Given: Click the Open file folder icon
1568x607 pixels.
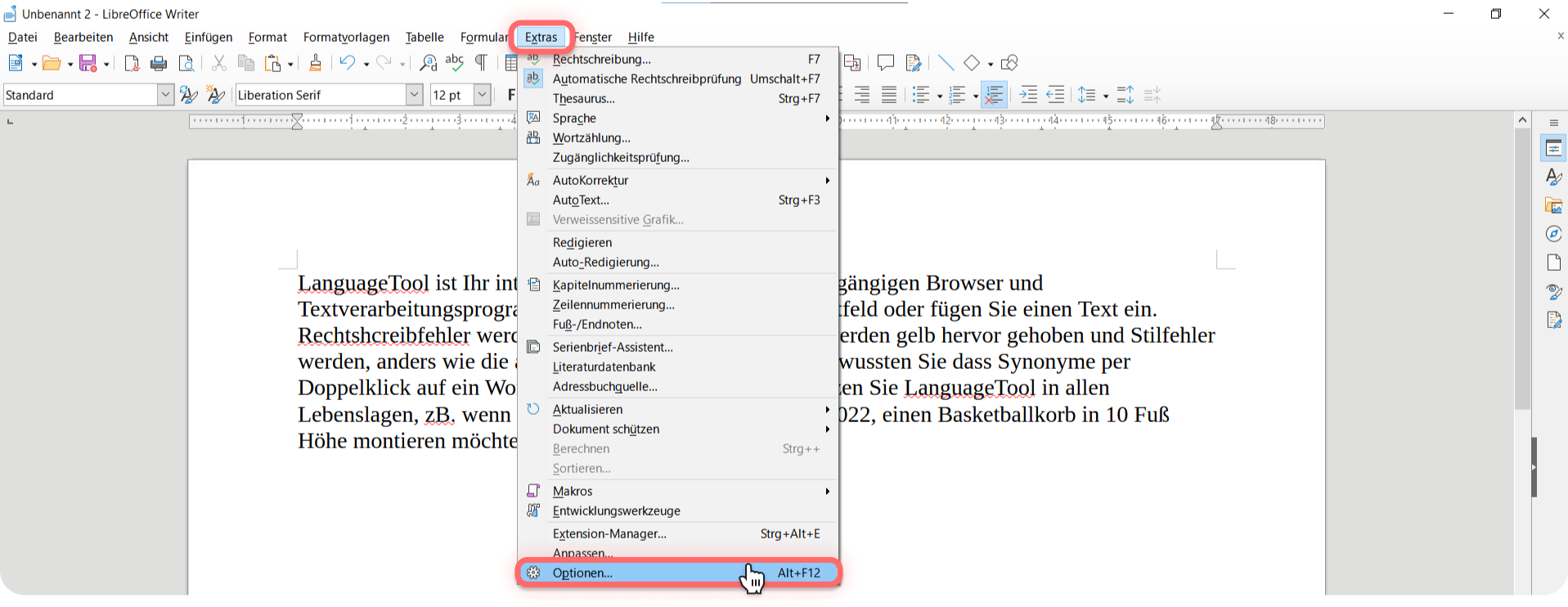Looking at the screenshot, I should [x=52, y=63].
